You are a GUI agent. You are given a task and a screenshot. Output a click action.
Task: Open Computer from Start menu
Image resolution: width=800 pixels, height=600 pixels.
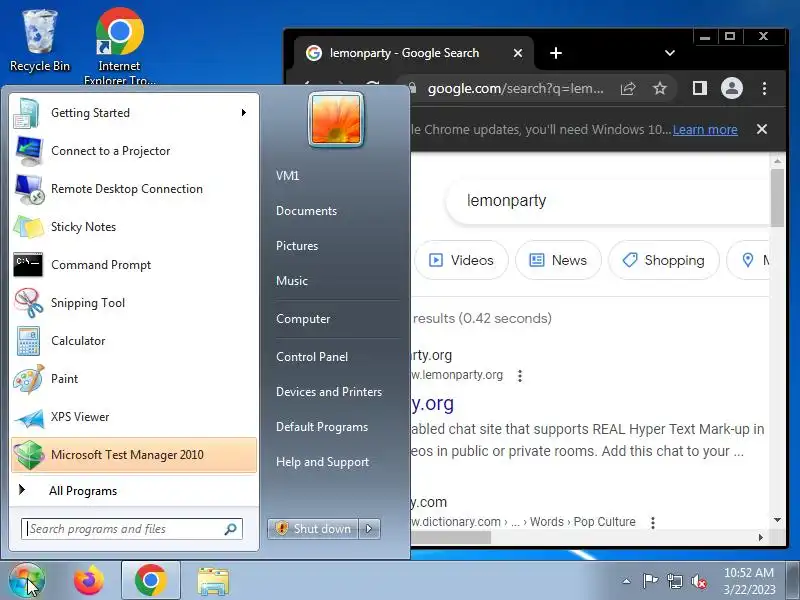303,319
